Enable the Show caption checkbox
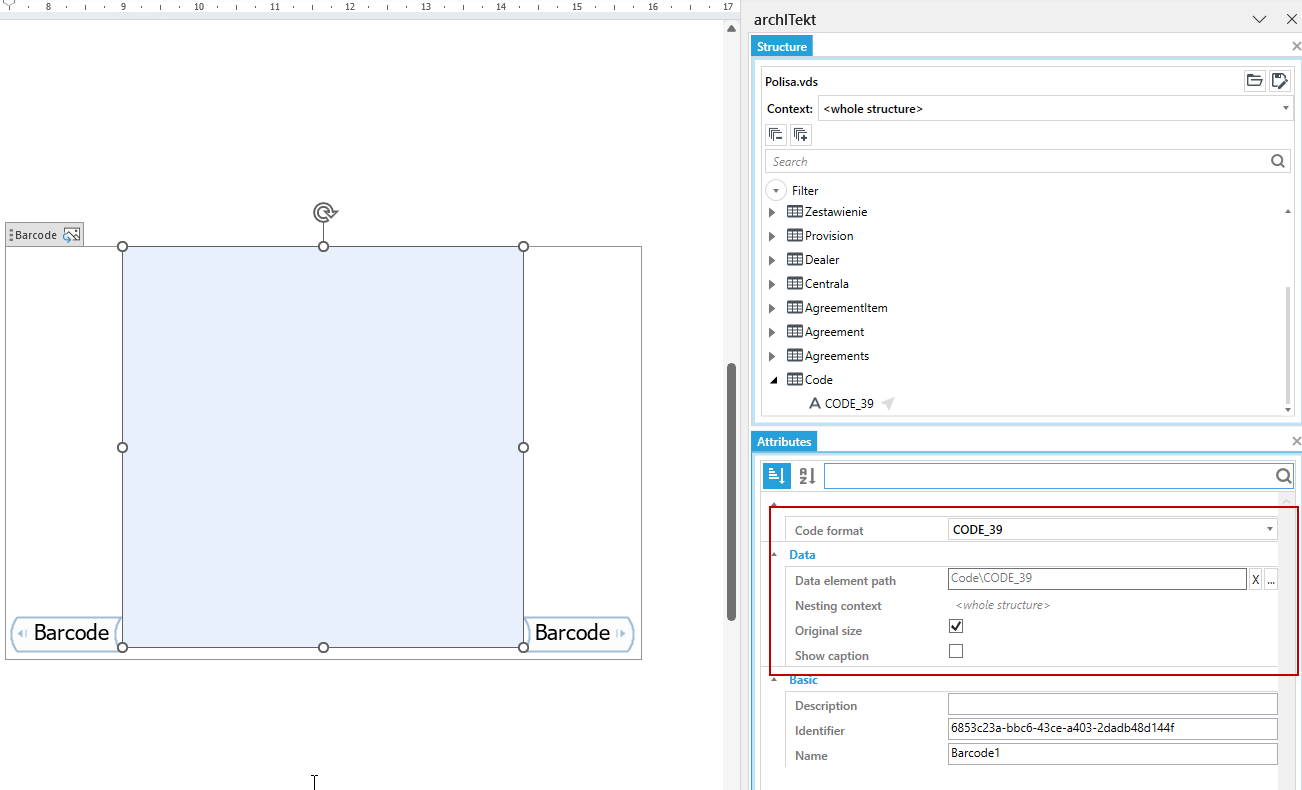Viewport: 1302px width, 790px height. [956, 651]
